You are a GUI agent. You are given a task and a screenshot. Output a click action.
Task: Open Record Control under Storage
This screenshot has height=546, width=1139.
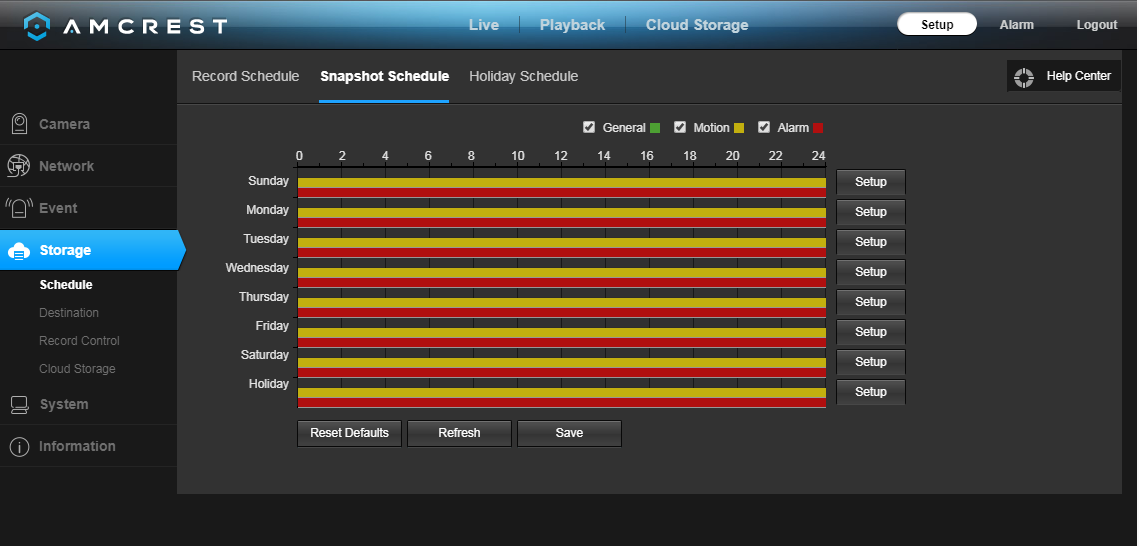click(x=79, y=341)
